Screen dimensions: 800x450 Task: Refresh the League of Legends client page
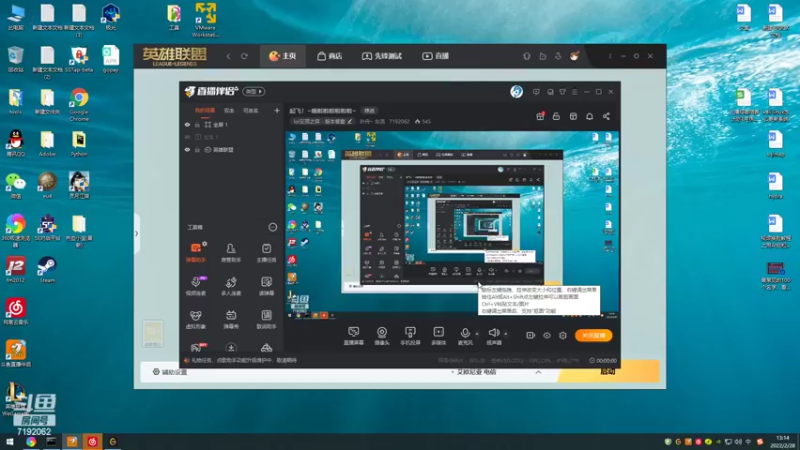(244, 56)
